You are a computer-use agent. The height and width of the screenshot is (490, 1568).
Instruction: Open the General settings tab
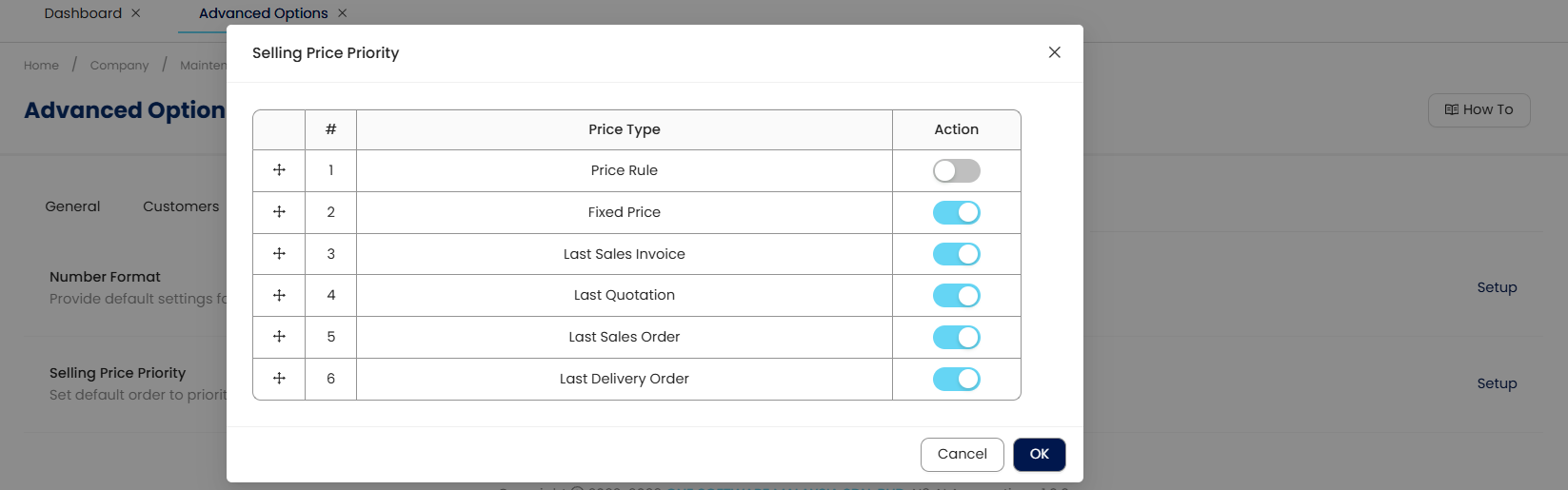pos(72,206)
